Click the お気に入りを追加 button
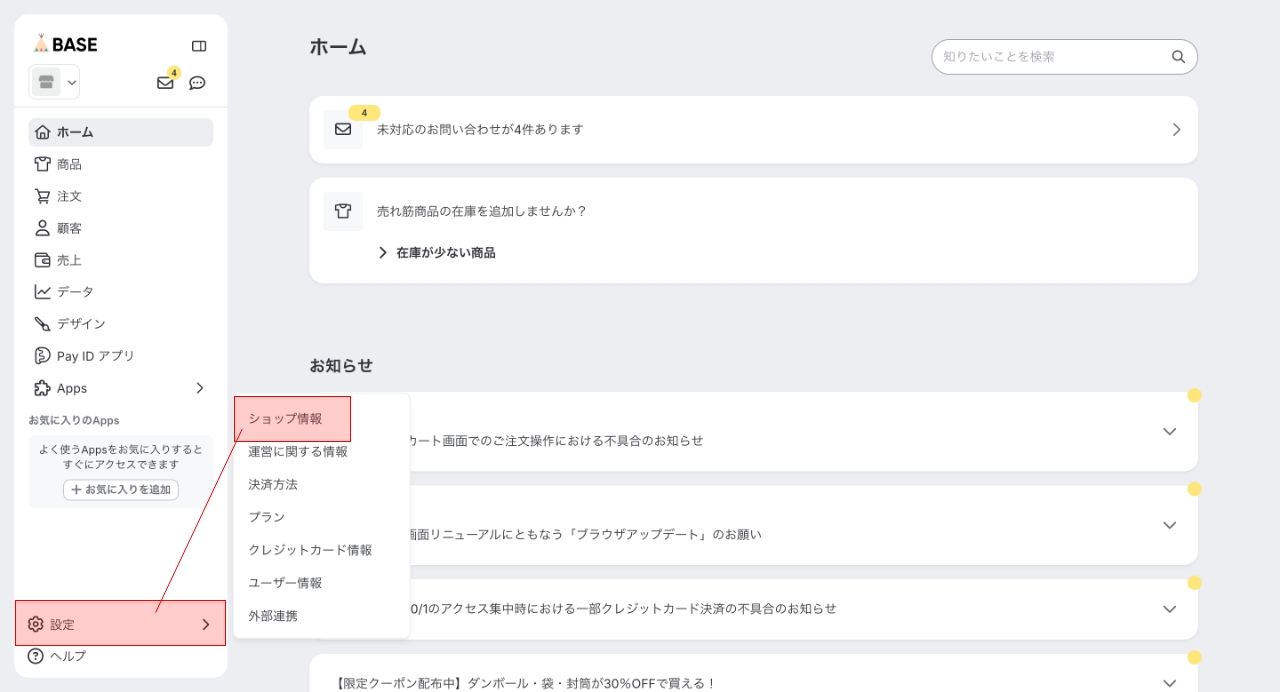 [x=121, y=490]
